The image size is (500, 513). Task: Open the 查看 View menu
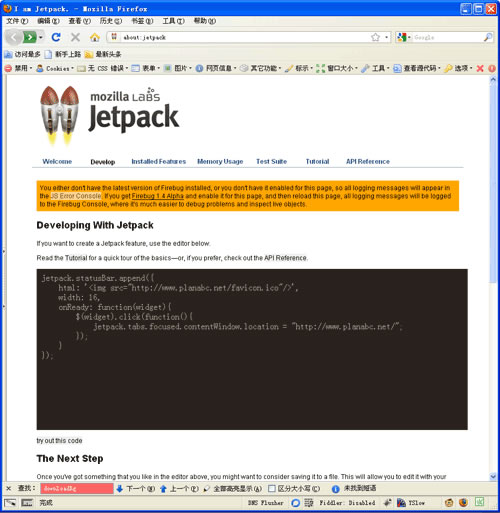(79, 21)
